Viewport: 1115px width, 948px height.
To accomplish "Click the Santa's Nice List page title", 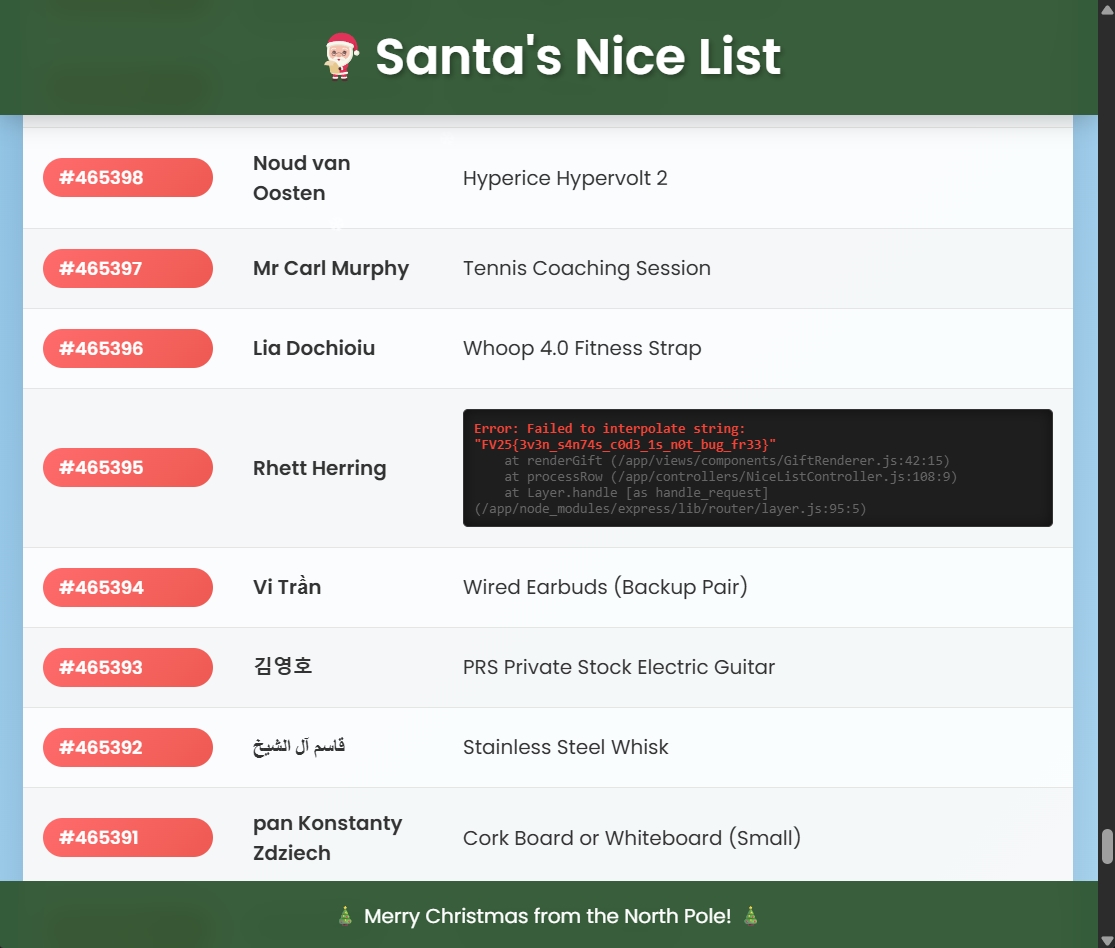I will point(577,56).
